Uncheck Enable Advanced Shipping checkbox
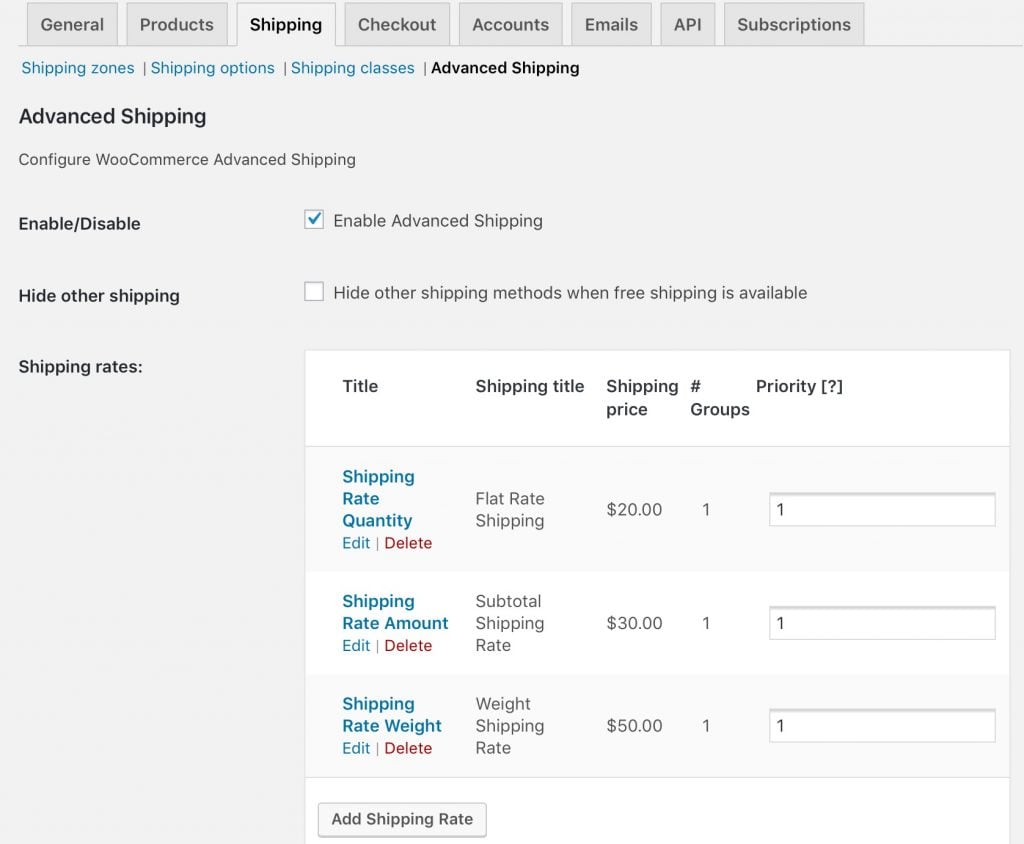Image resolution: width=1024 pixels, height=844 pixels. [314, 220]
